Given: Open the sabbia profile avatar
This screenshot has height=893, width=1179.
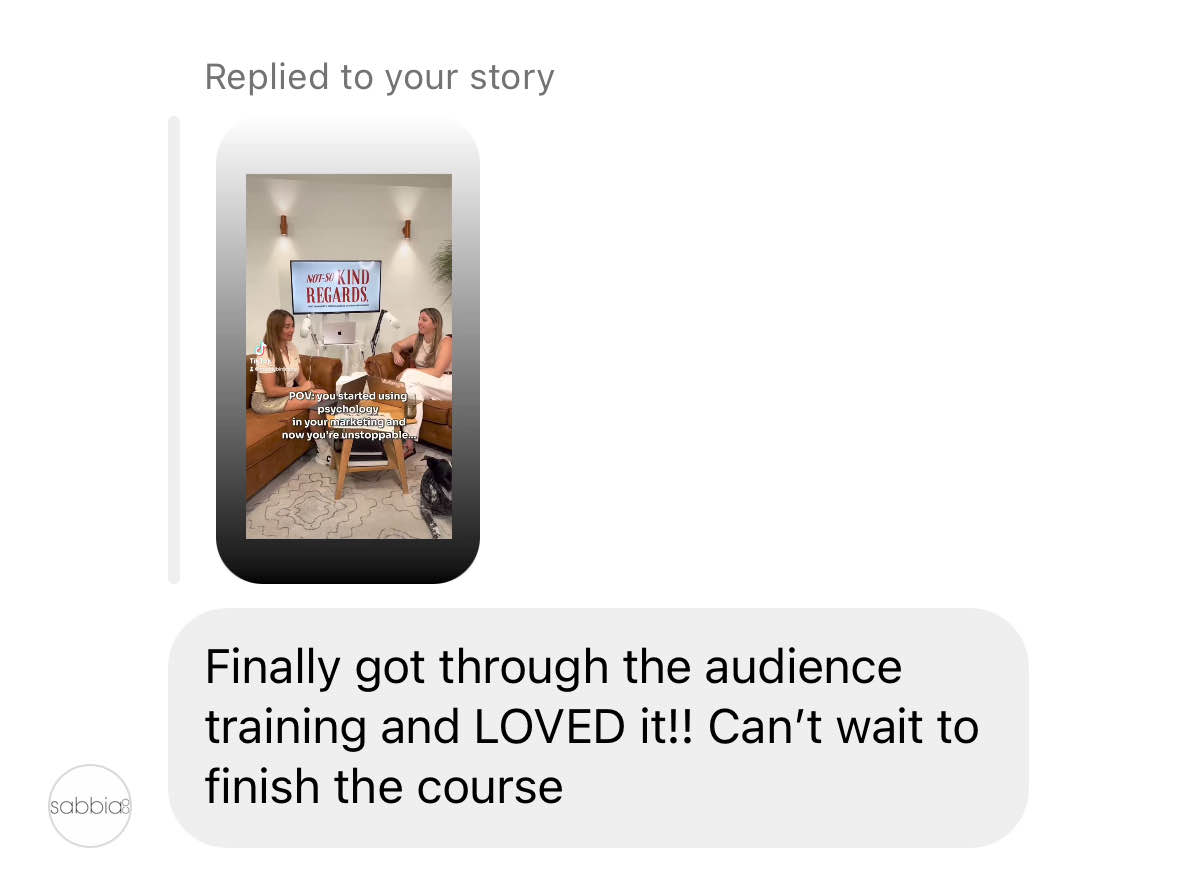Looking at the screenshot, I should click(x=90, y=806).
